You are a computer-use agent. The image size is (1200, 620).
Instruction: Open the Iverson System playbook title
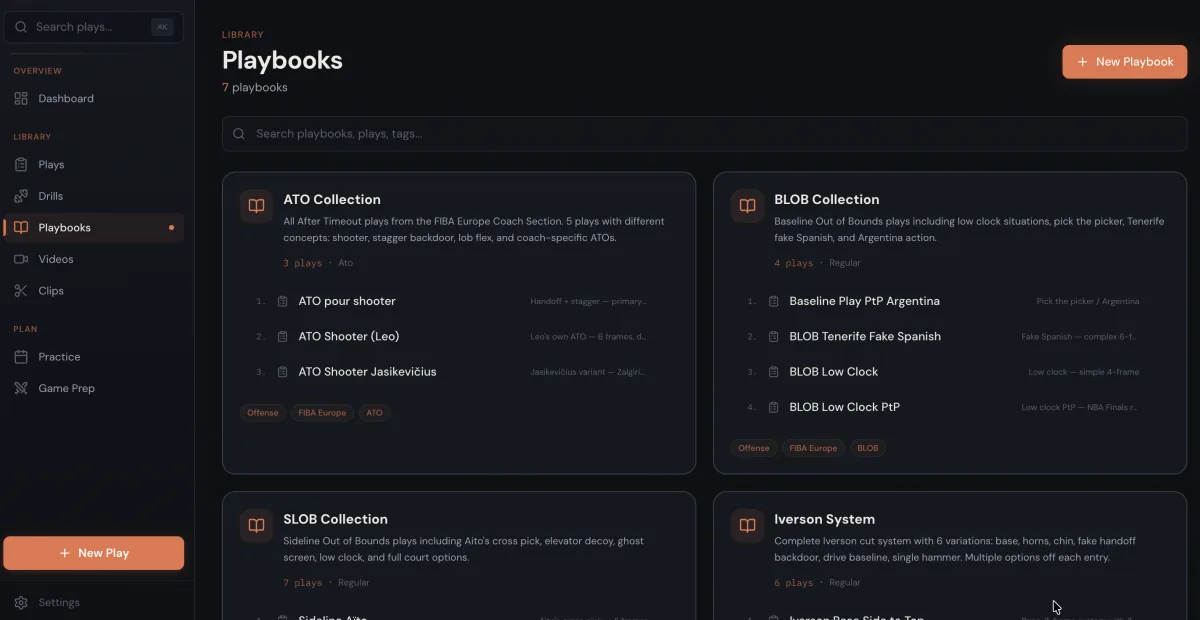coord(824,519)
